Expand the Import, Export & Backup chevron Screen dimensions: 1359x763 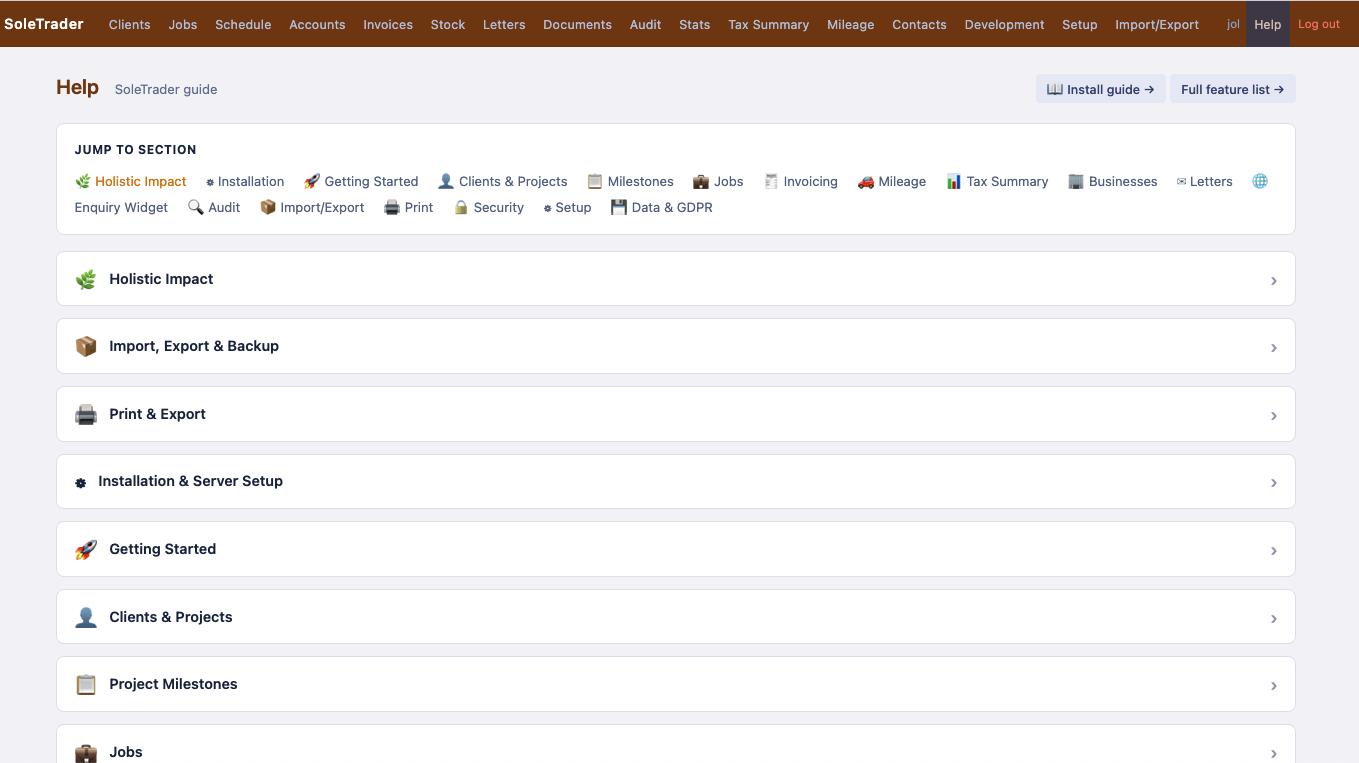point(1274,348)
